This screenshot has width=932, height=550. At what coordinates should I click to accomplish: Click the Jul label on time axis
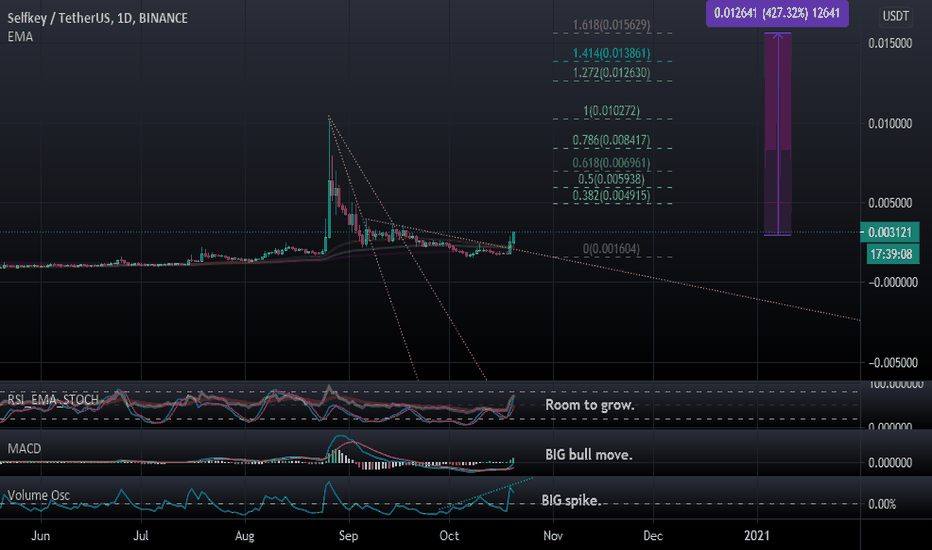click(141, 536)
